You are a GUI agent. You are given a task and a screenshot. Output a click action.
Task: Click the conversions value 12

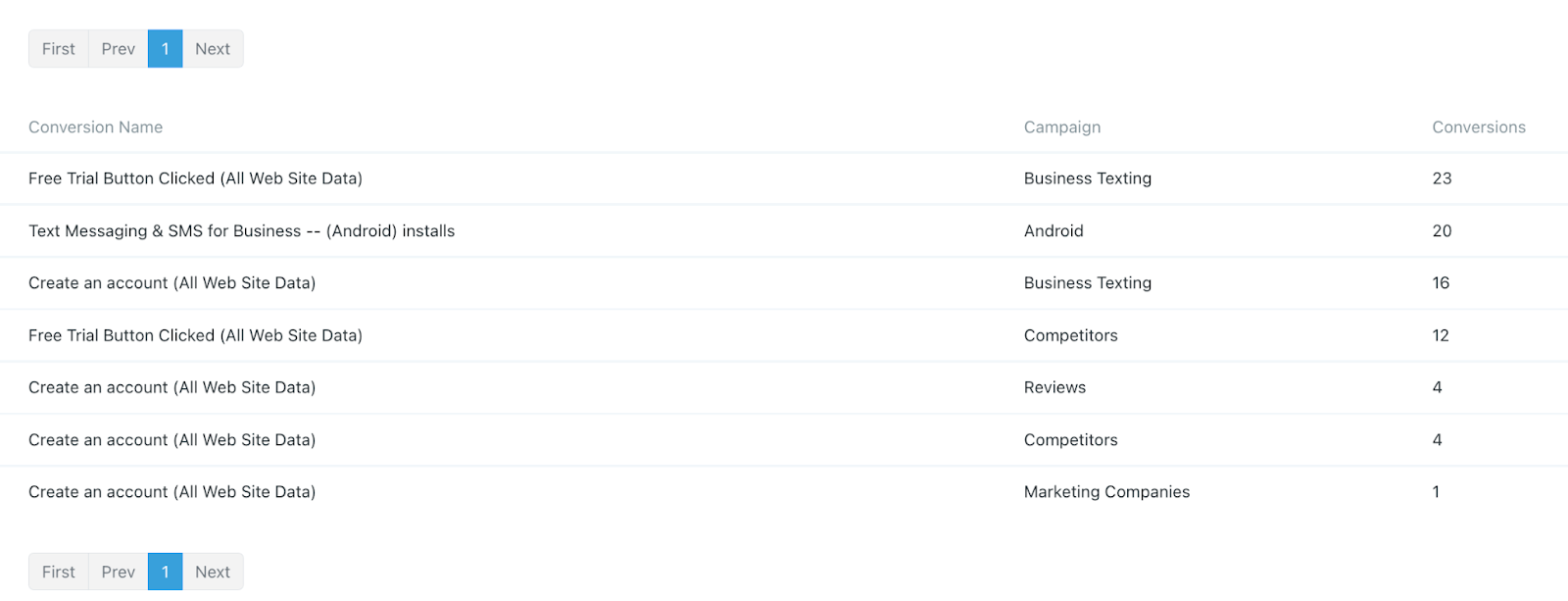pos(1441,335)
